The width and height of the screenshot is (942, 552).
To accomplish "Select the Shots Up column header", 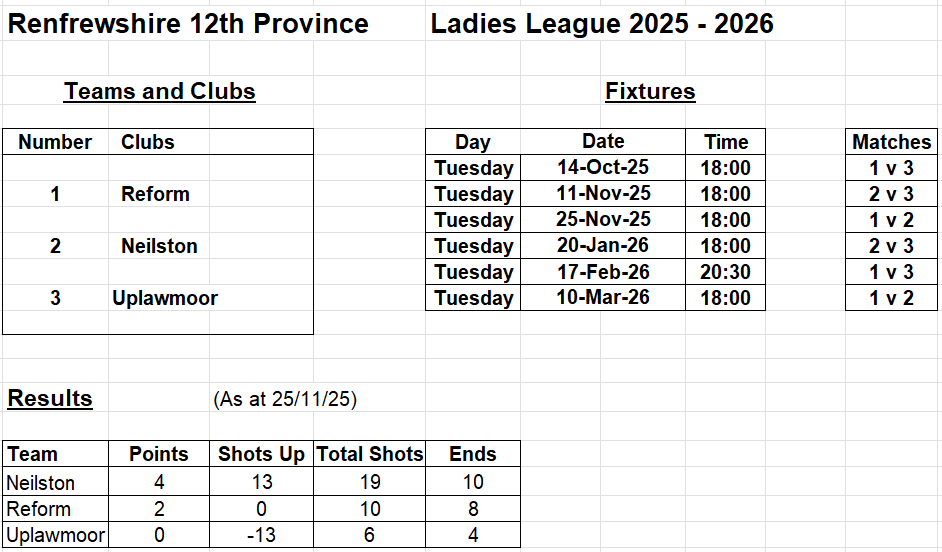I will (261, 454).
